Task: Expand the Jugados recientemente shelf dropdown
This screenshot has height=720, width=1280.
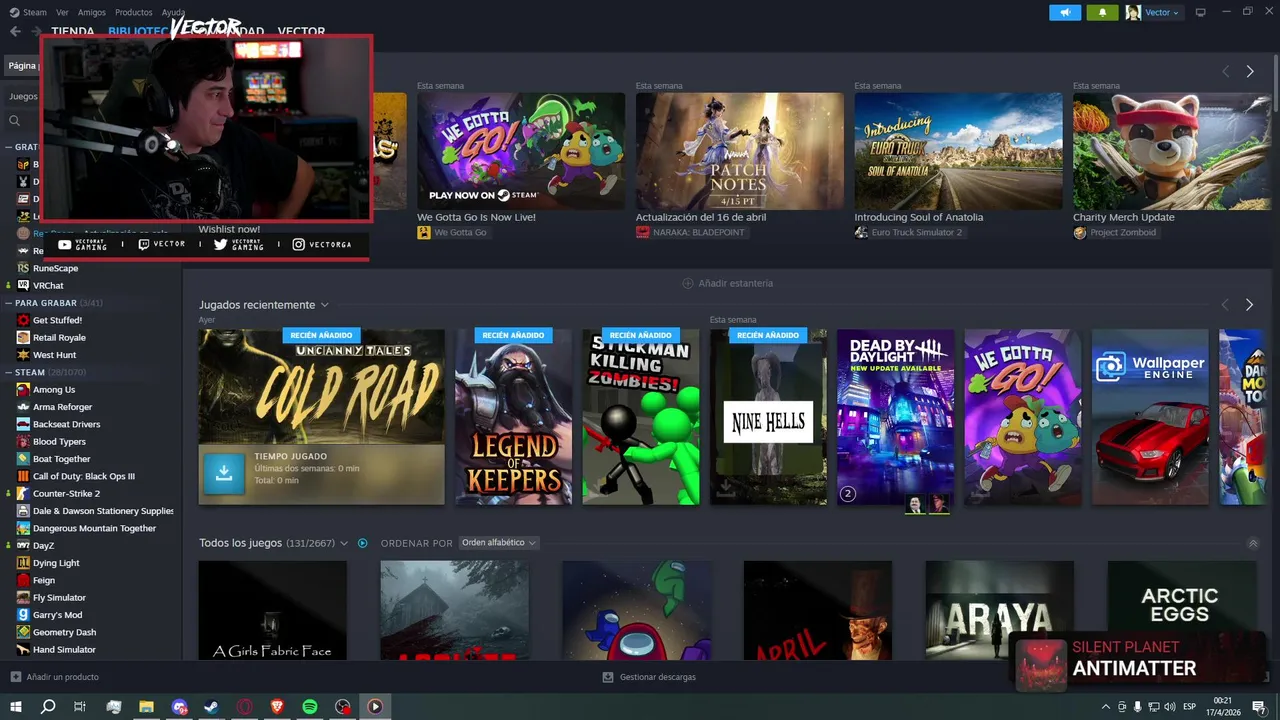Action: point(324,305)
